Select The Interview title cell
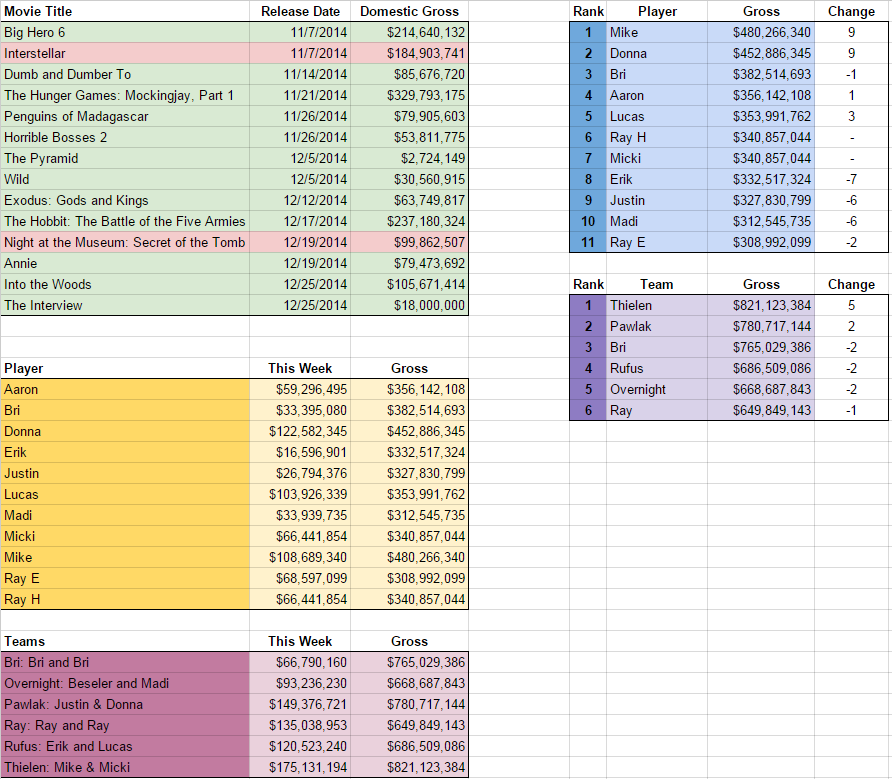892x779 pixels. tap(125, 306)
